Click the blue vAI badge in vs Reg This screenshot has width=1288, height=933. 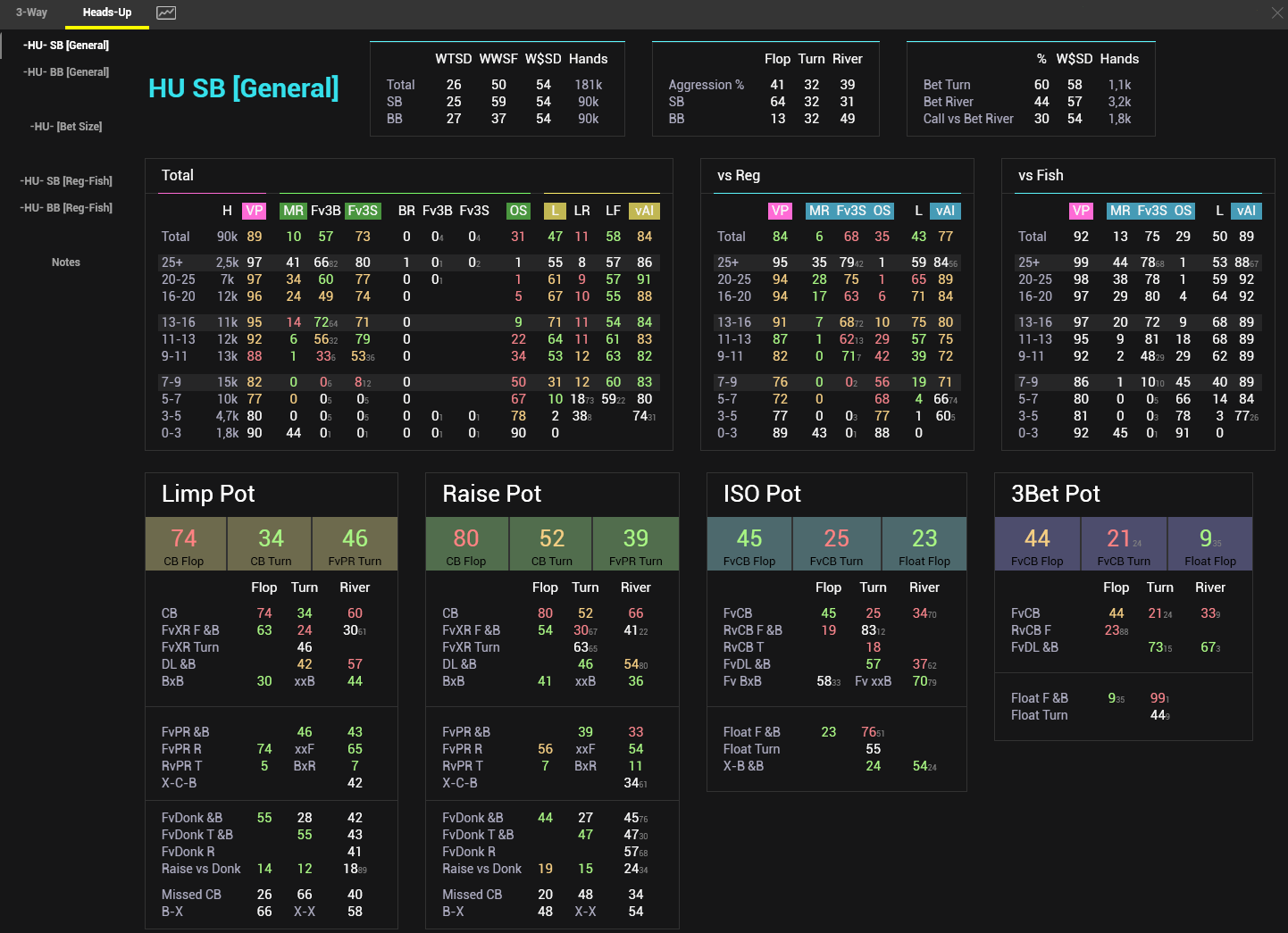[x=945, y=211]
